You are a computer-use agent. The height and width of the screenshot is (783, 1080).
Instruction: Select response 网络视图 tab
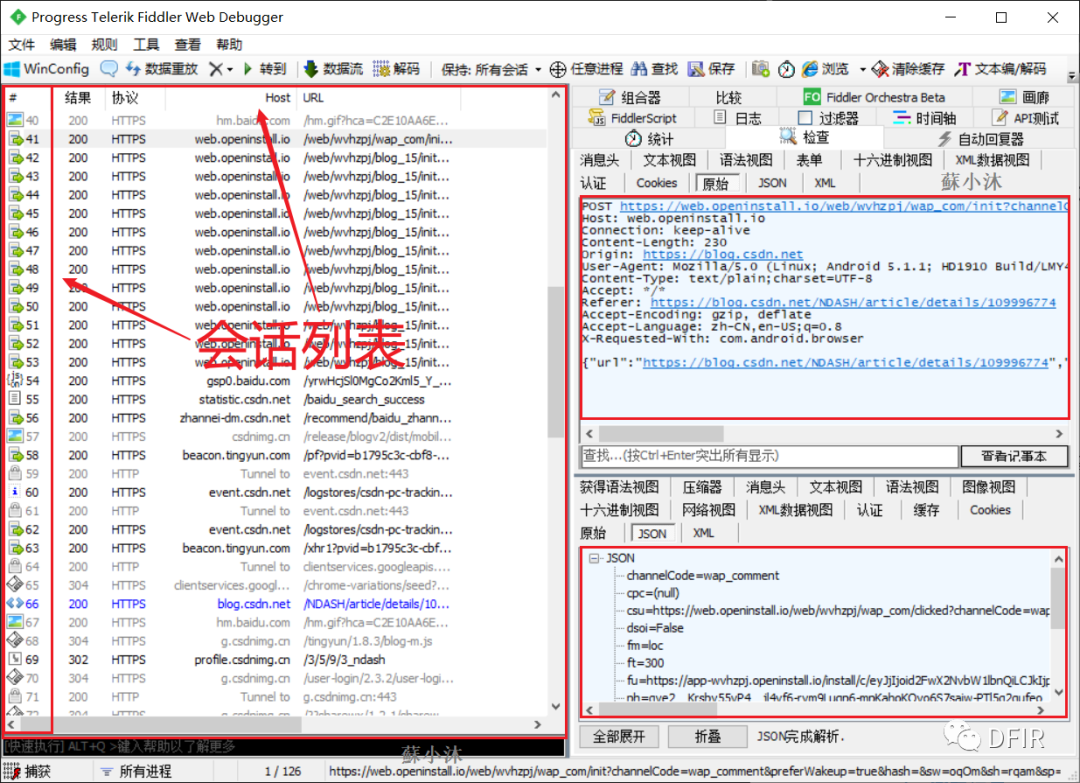click(709, 510)
